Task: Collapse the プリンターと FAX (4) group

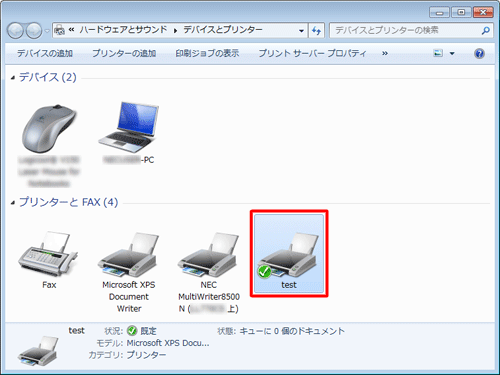Action: pos(13,202)
